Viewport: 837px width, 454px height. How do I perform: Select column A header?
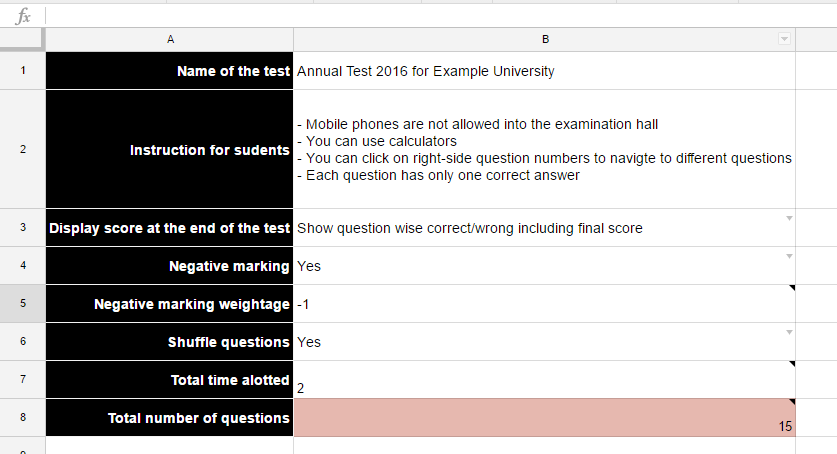[x=170, y=39]
